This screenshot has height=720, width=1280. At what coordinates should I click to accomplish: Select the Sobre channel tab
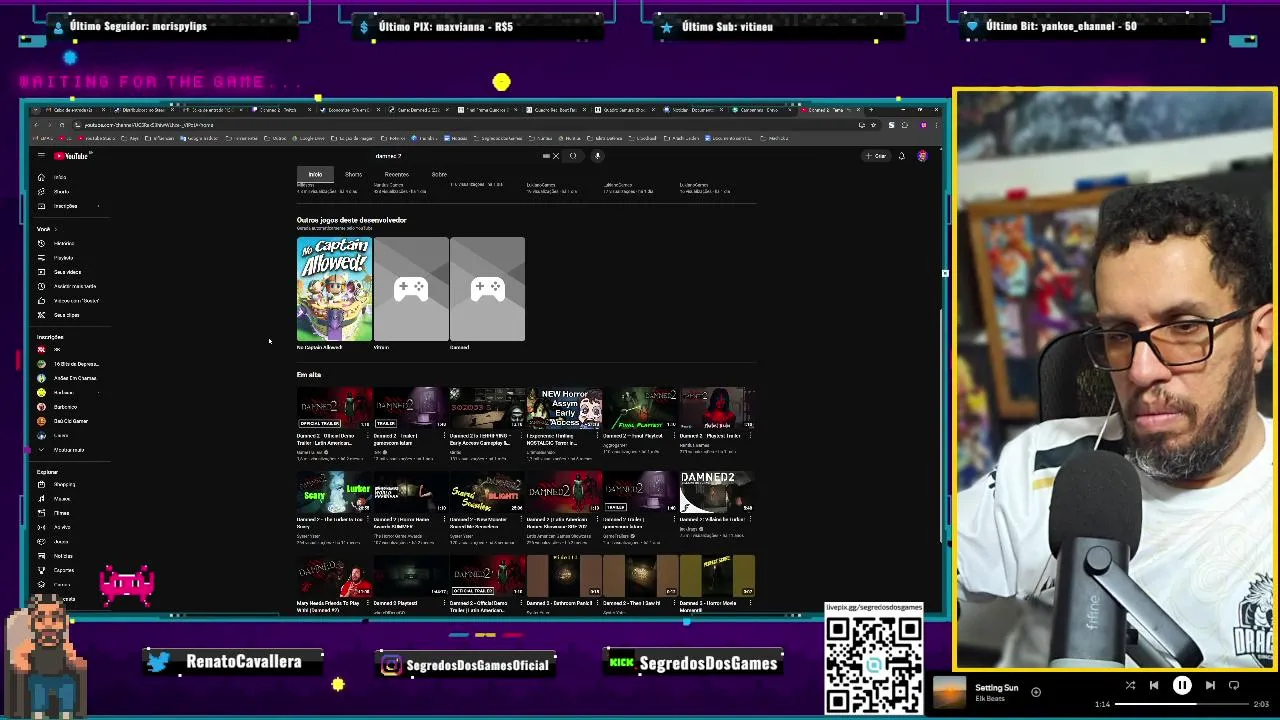(x=439, y=174)
